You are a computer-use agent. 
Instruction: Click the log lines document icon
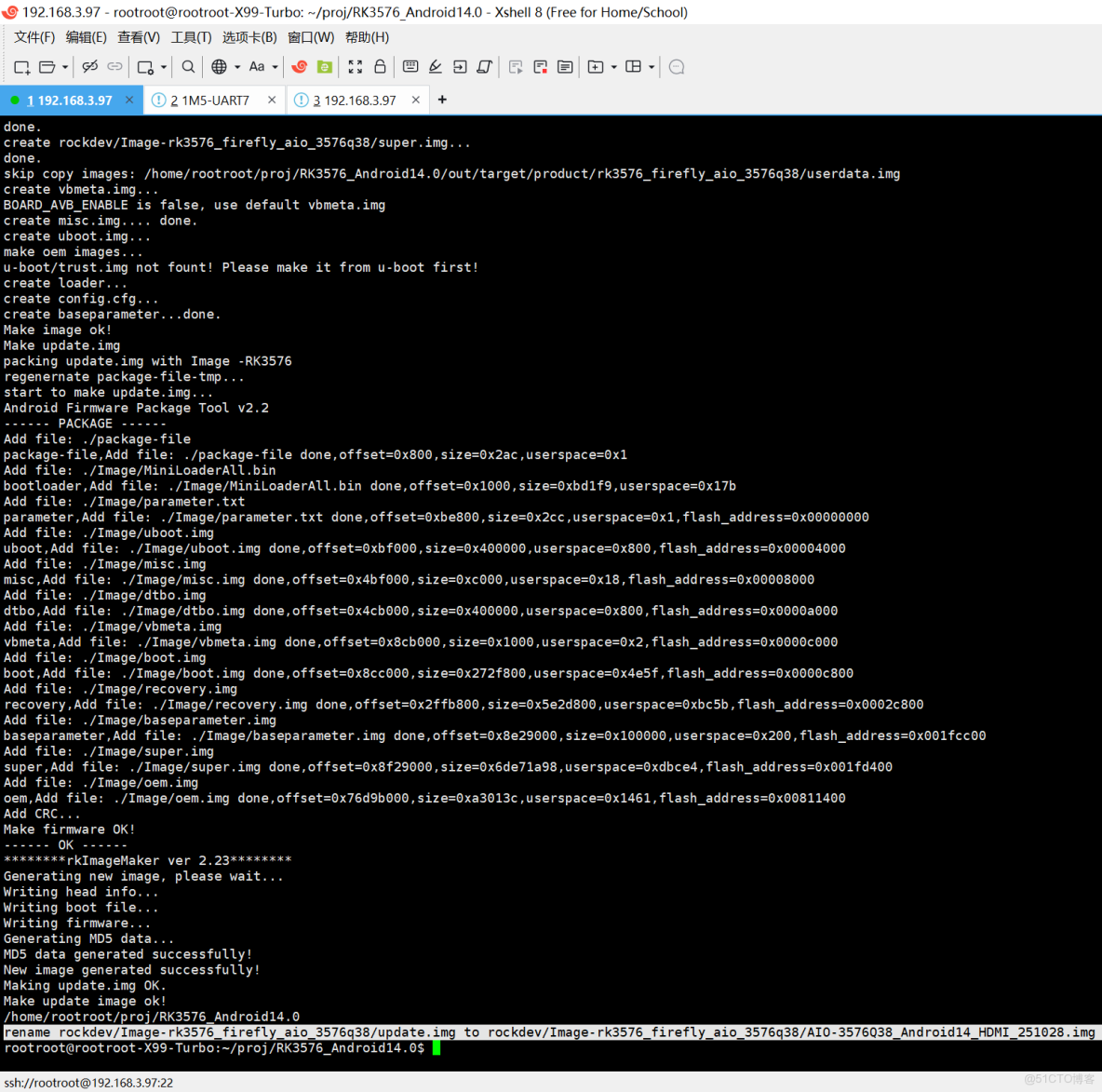[x=564, y=67]
